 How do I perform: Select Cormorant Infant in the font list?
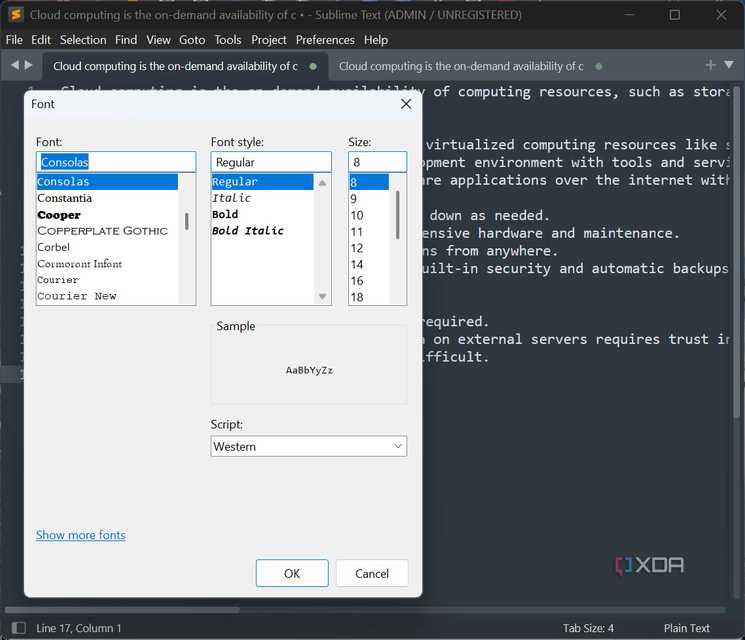[x=107, y=264]
